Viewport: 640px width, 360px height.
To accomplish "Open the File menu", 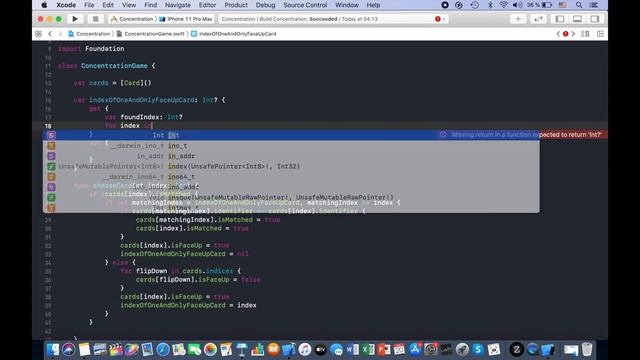I will coord(89,5).
